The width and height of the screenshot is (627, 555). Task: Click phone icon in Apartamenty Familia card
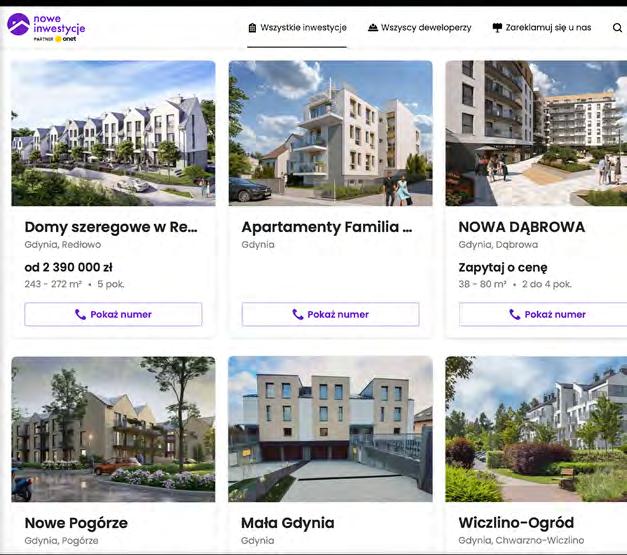point(298,314)
